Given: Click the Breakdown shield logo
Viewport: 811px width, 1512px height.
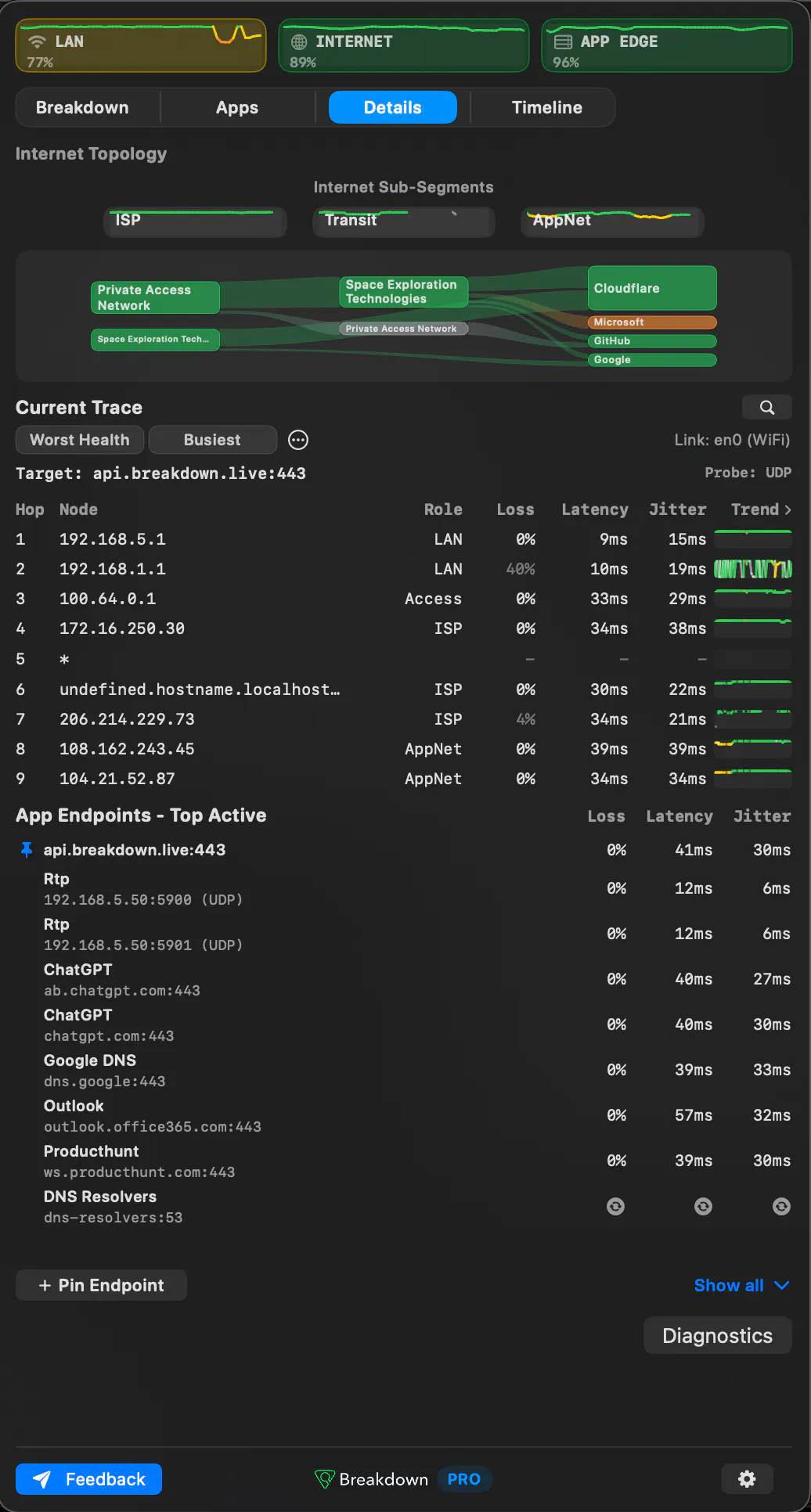Looking at the screenshot, I should click(x=324, y=1479).
